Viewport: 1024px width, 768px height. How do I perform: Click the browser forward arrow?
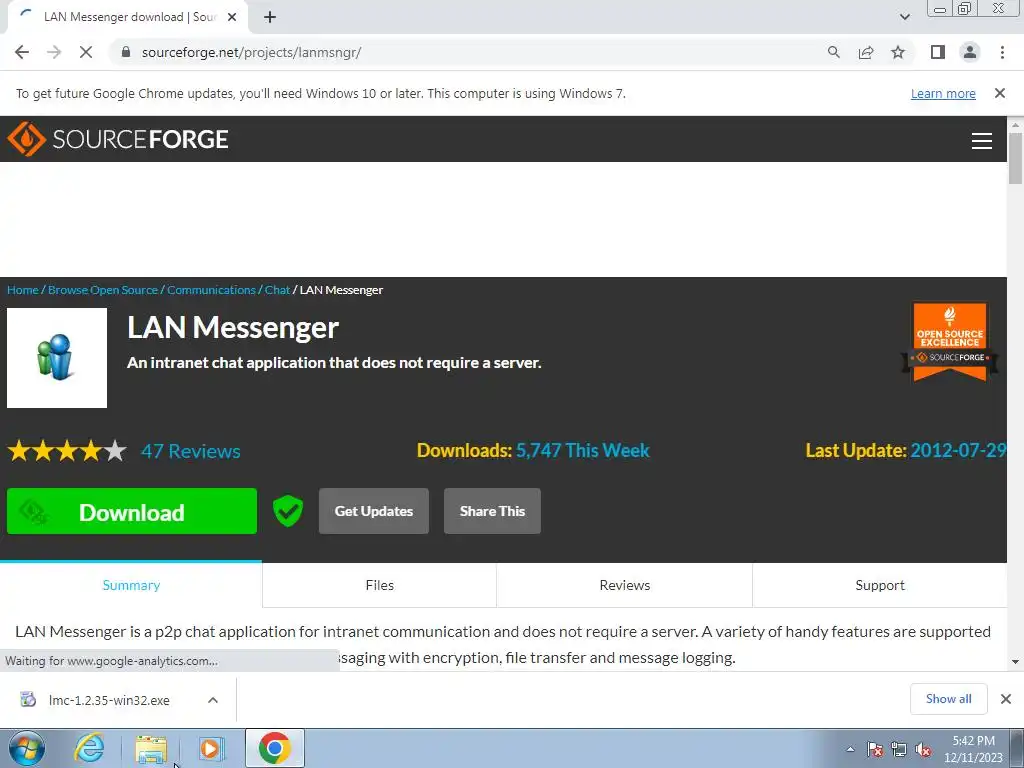pos(54,52)
